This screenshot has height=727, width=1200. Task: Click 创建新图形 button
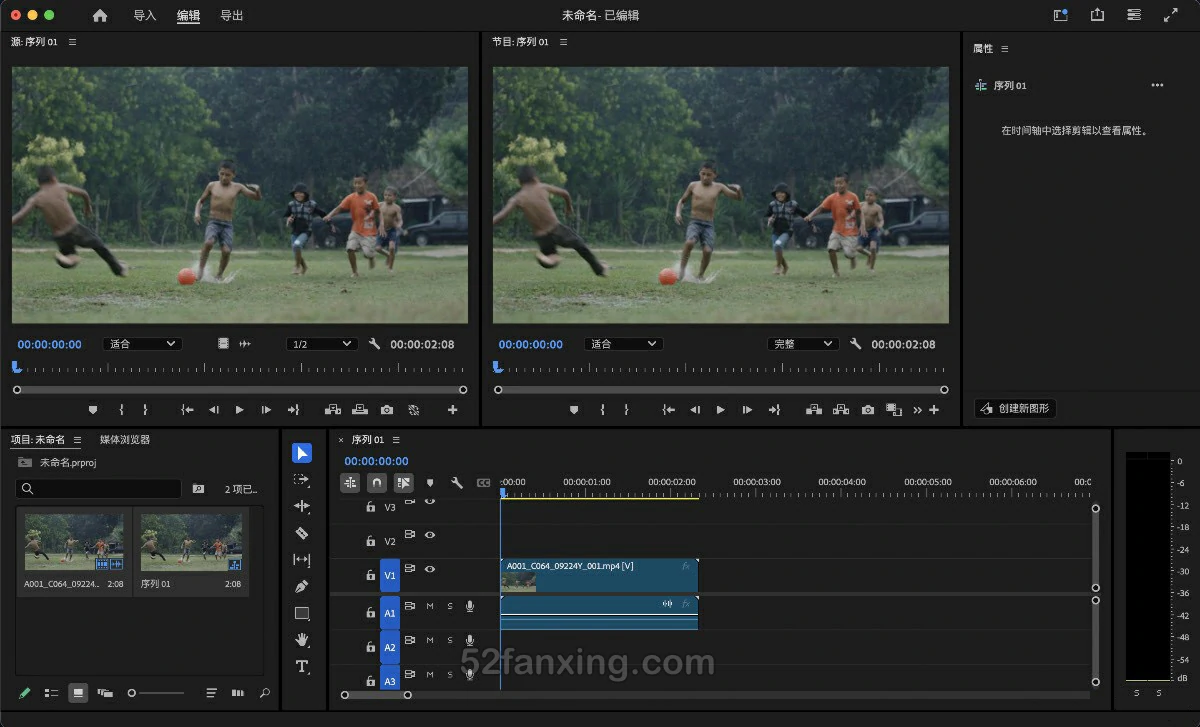(x=1015, y=409)
